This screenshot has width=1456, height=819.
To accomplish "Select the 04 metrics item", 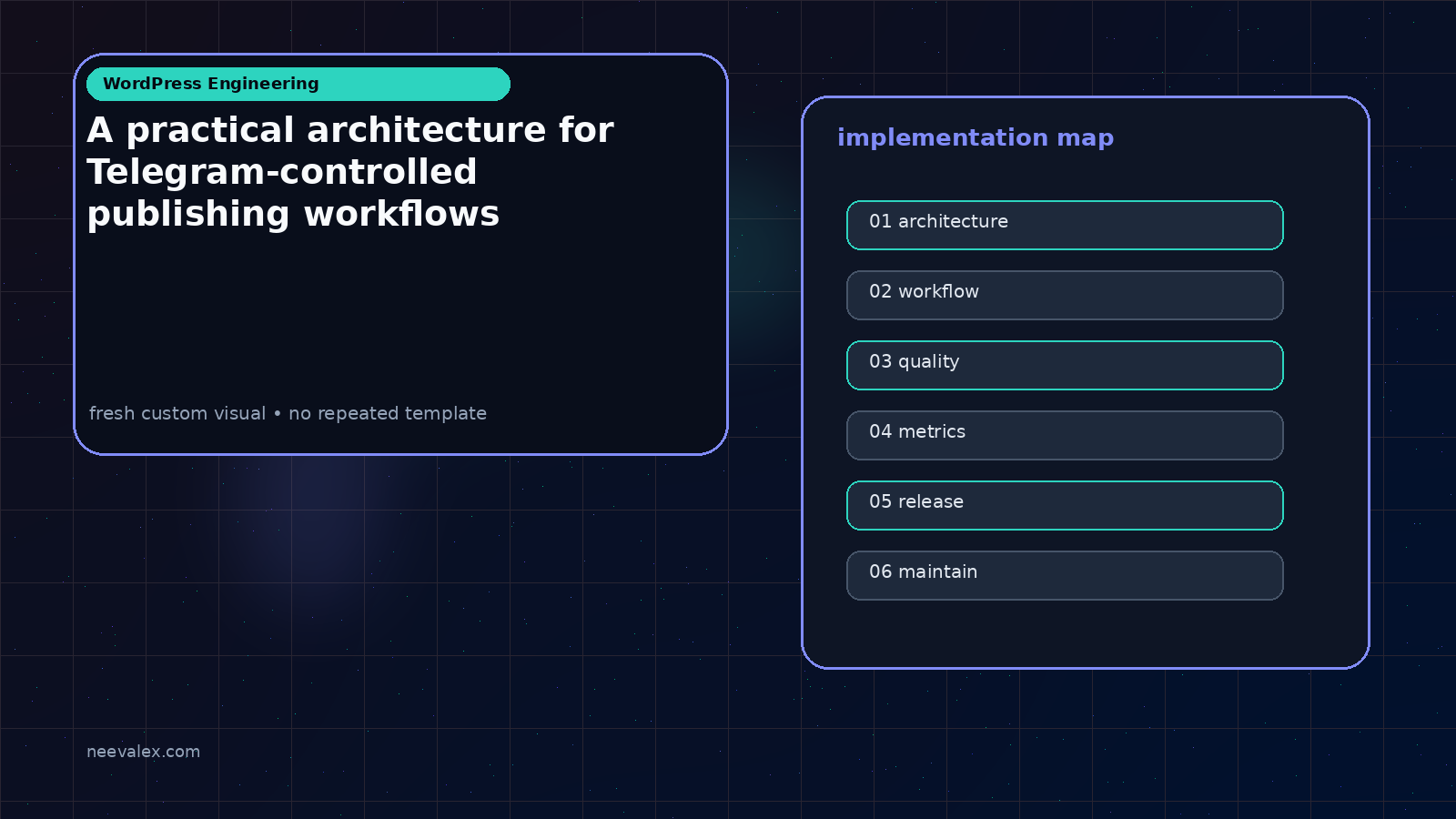I will pyautogui.click(x=1065, y=435).
